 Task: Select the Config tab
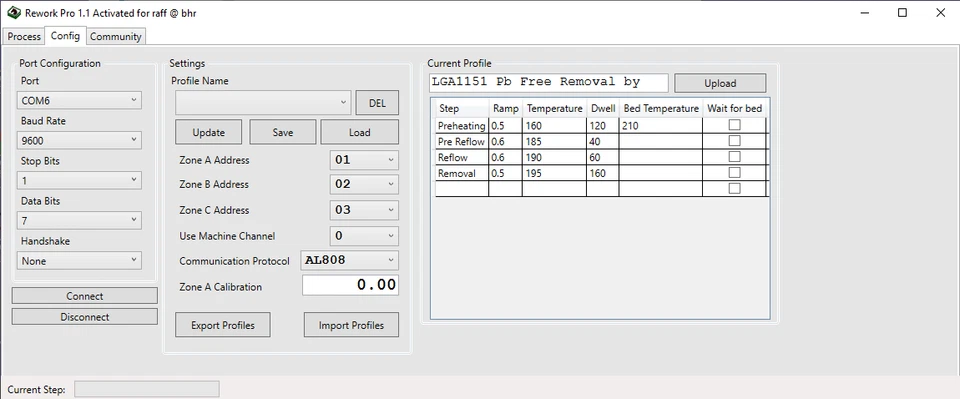[x=66, y=35]
